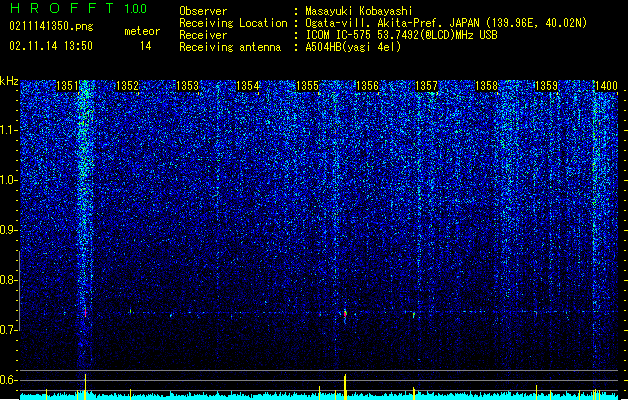Click the kHz axis unit label
The image size is (629, 400).
click(x=9, y=81)
